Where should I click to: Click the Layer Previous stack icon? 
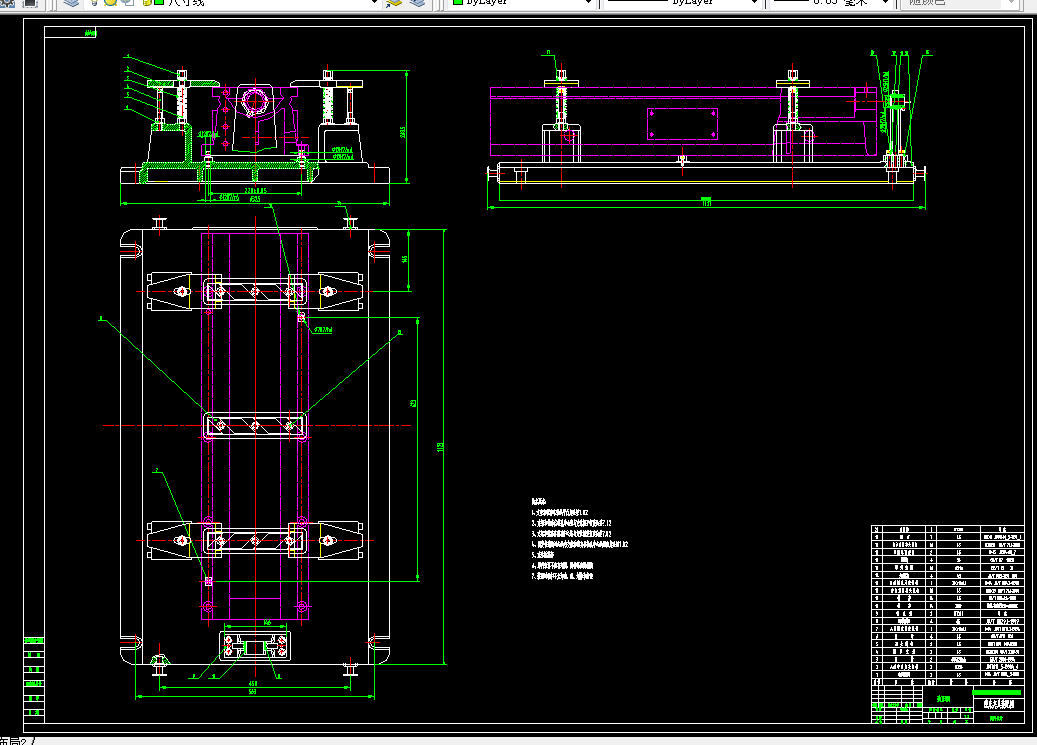tap(418, 3)
